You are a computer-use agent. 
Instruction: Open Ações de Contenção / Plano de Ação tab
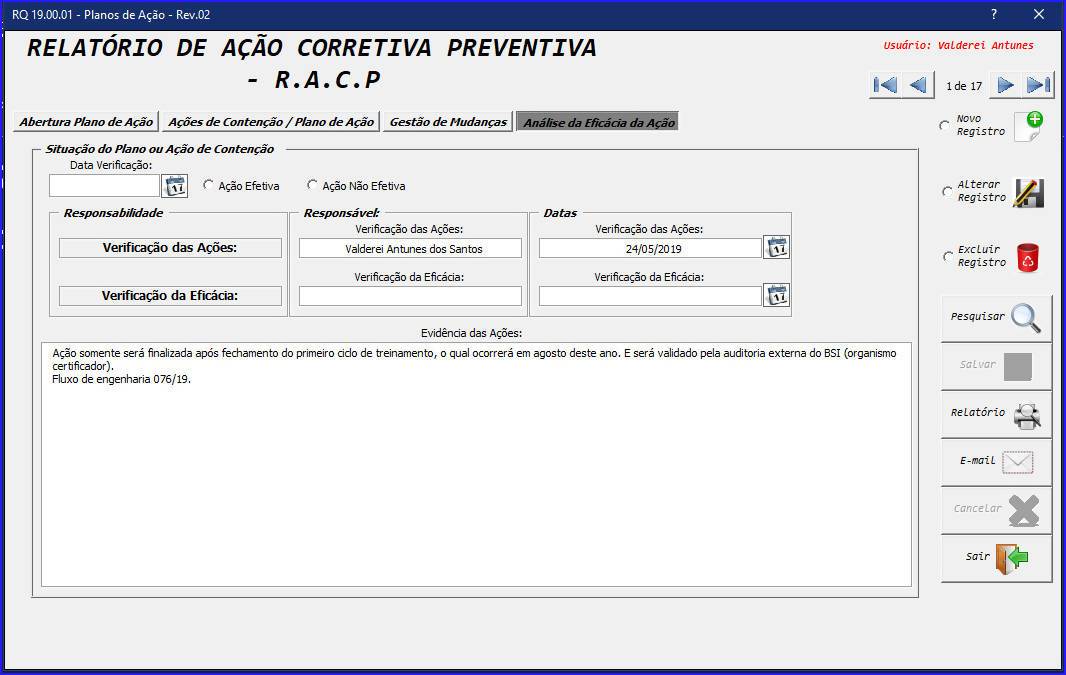click(271, 122)
